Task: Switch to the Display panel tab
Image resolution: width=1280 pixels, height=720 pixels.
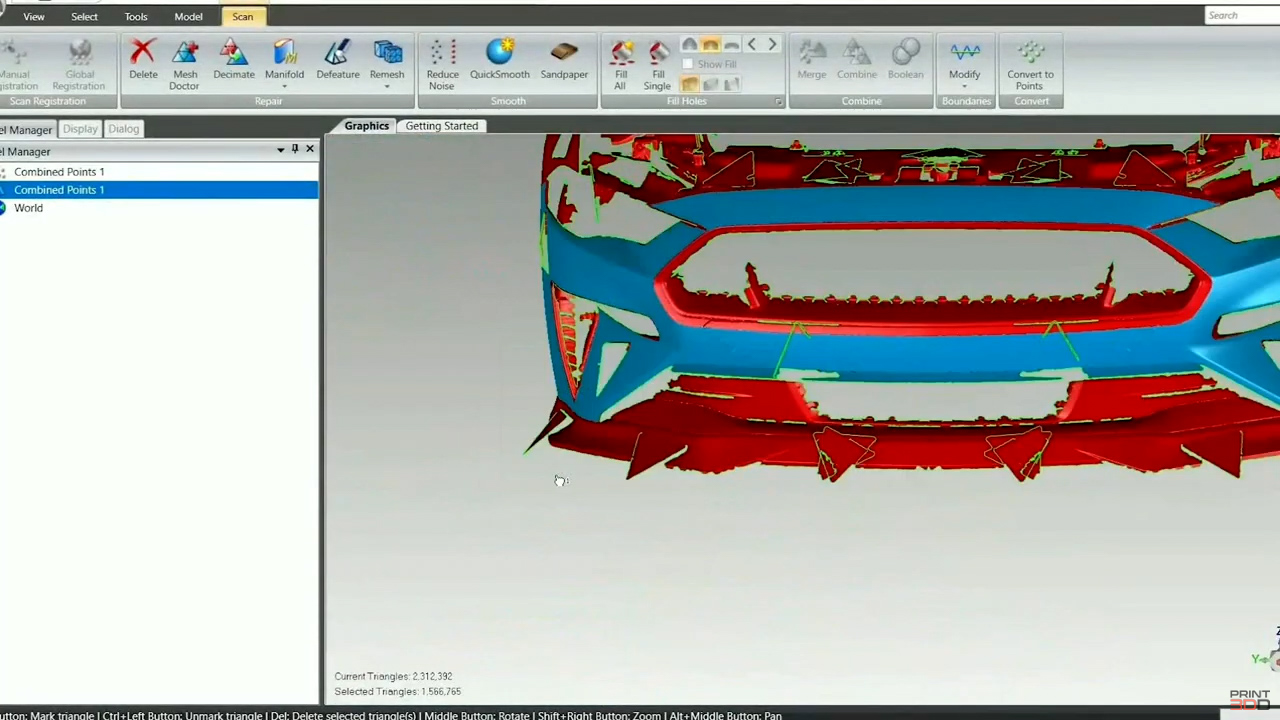Action: coord(80,129)
